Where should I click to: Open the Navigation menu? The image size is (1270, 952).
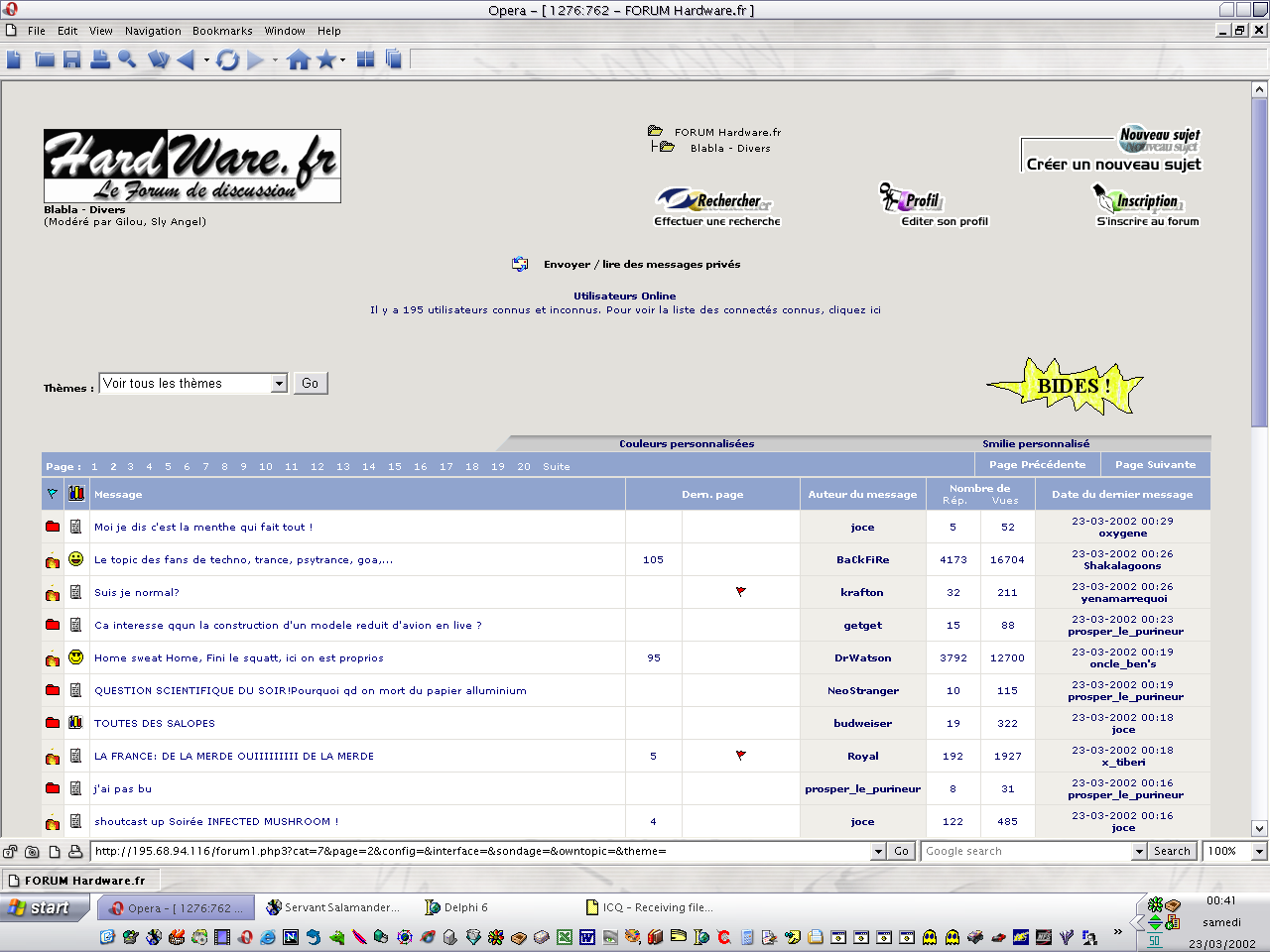point(153,31)
